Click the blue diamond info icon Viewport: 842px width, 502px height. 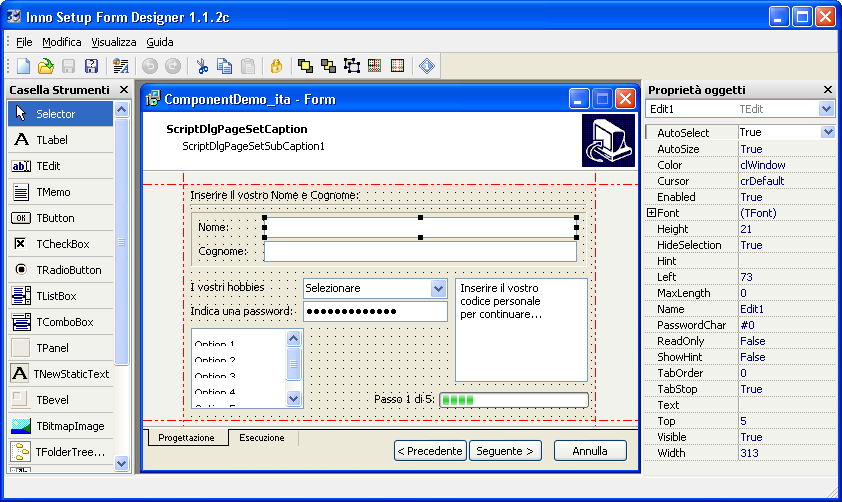pyautogui.click(x=427, y=66)
